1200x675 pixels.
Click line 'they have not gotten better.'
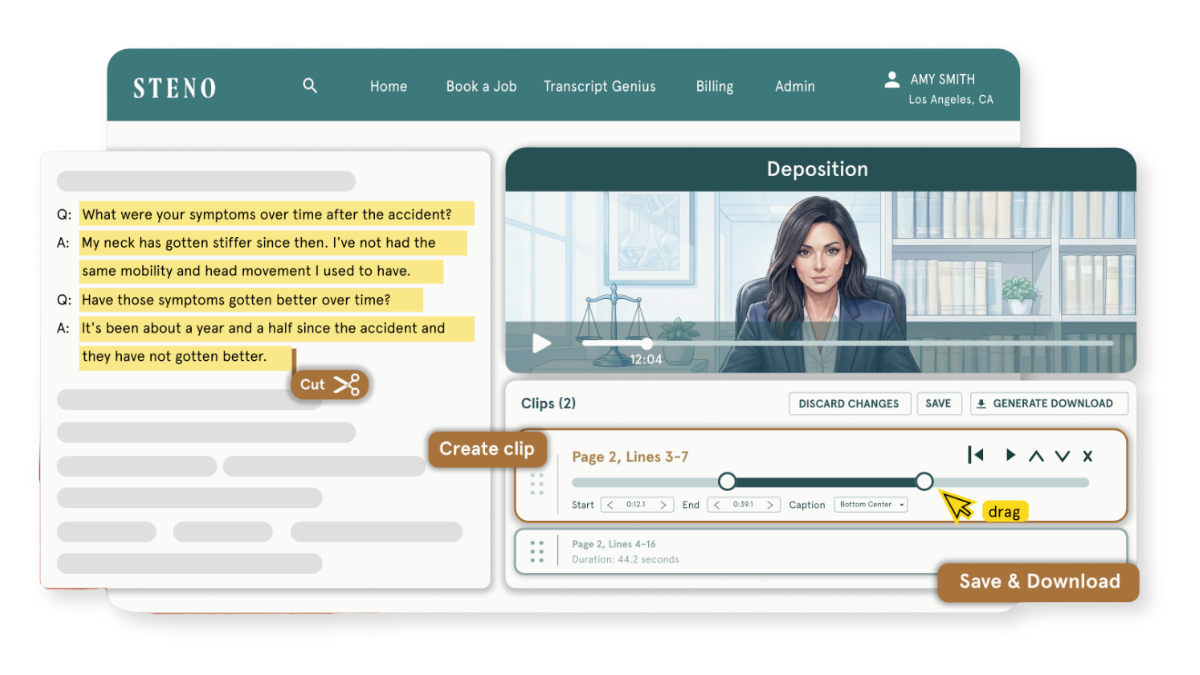point(175,357)
